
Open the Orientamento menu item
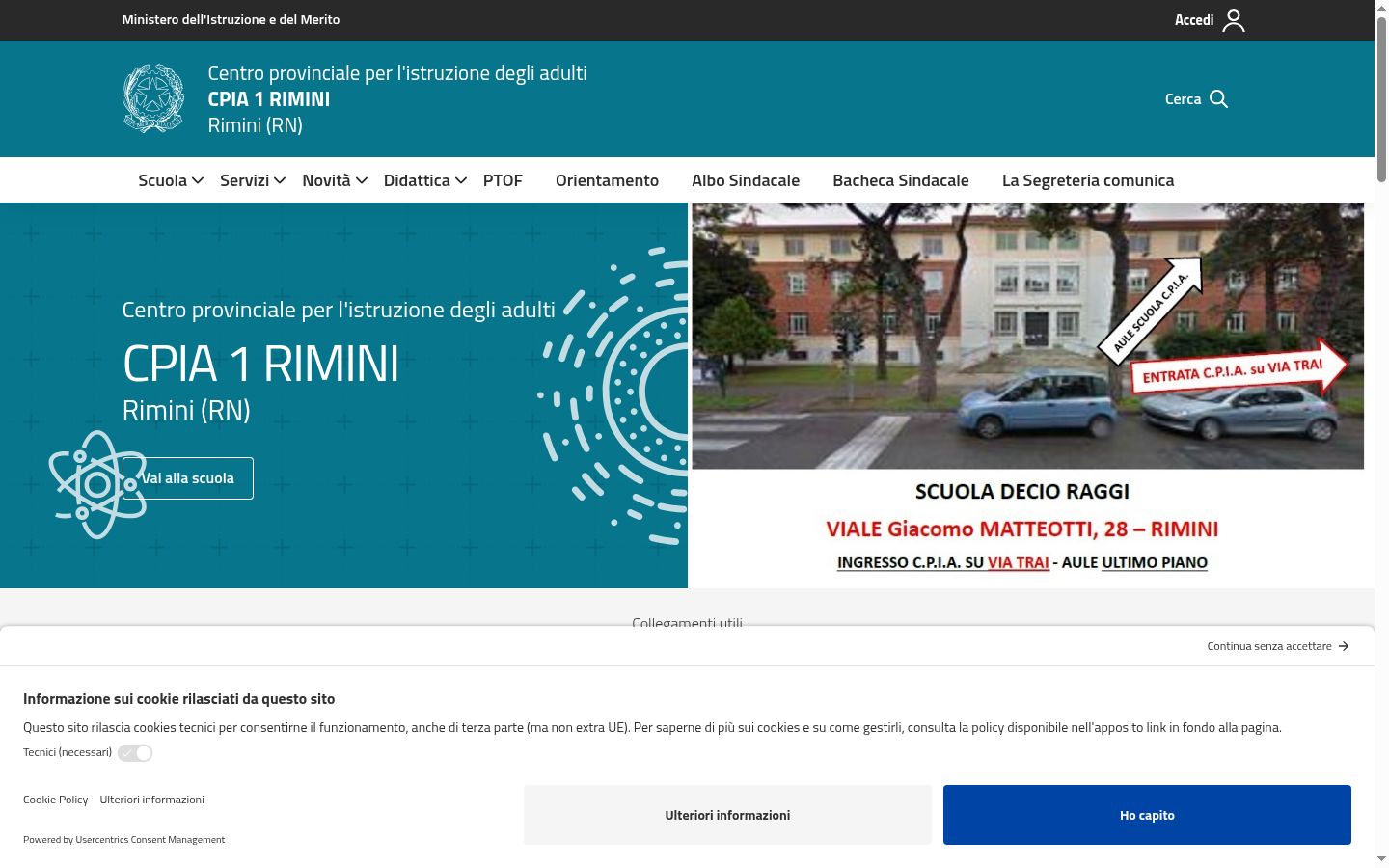pos(607,180)
